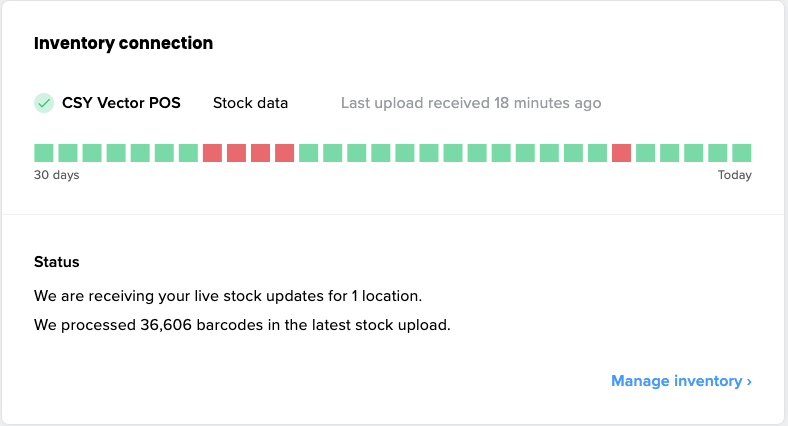
Task: Click the green square right after the four red squares
Action: click(309, 153)
